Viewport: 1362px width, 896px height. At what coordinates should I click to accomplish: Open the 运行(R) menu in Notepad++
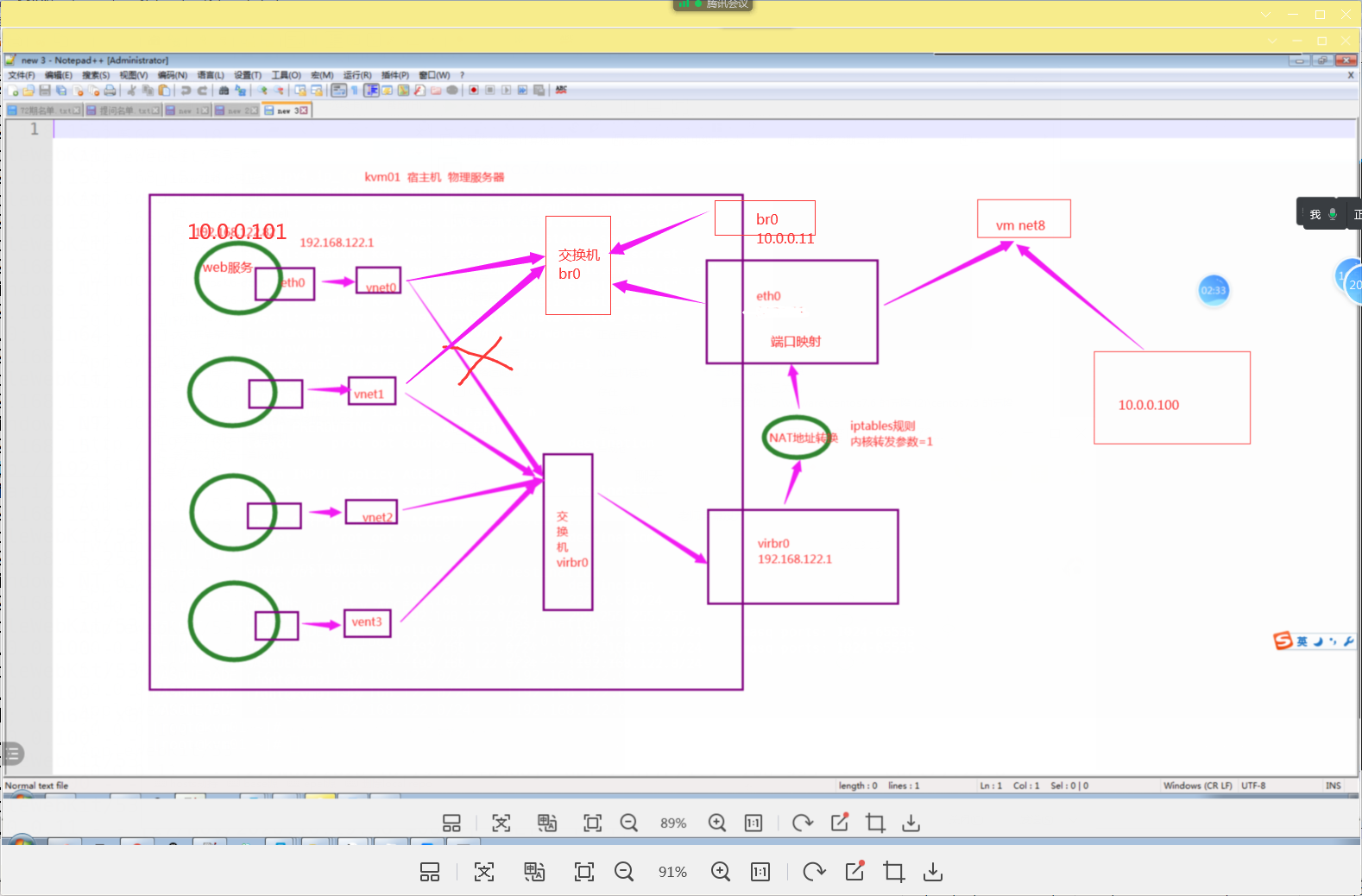pyautogui.click(x=357, y=75)
